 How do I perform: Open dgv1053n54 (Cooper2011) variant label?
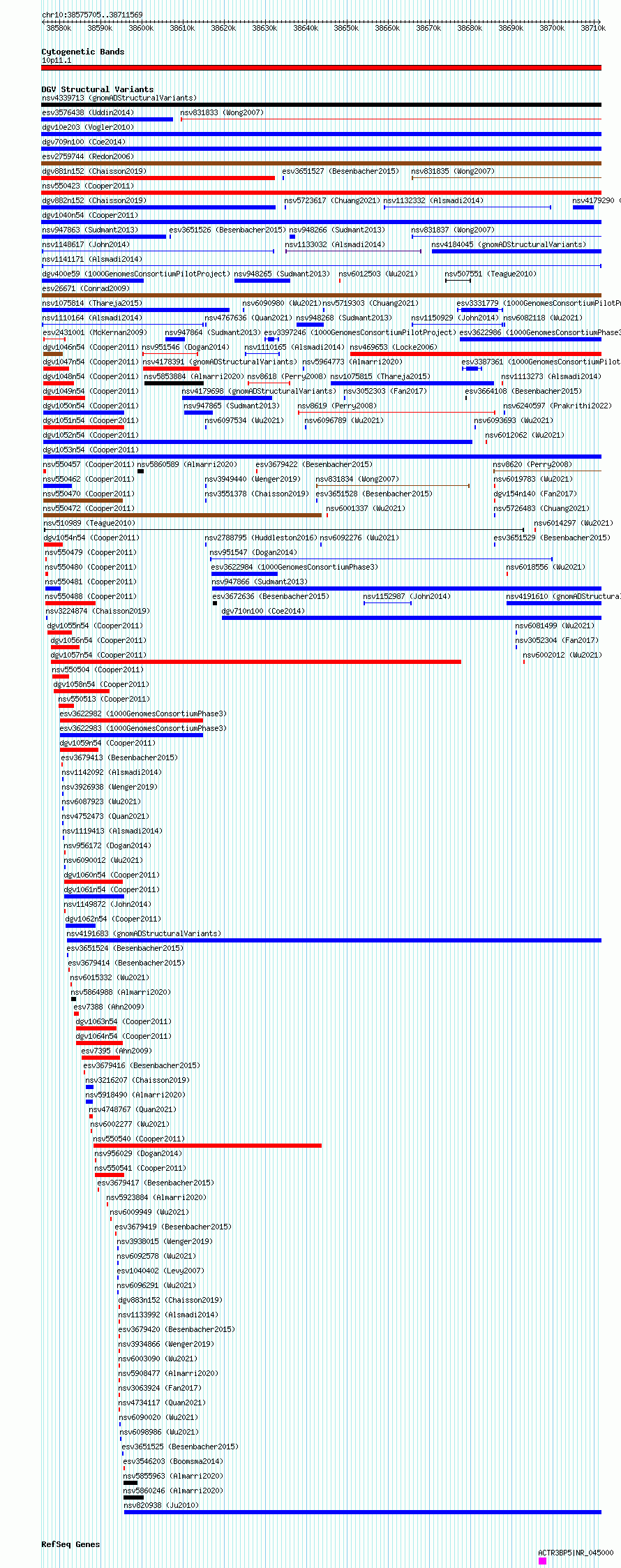[x=91, y=450]
